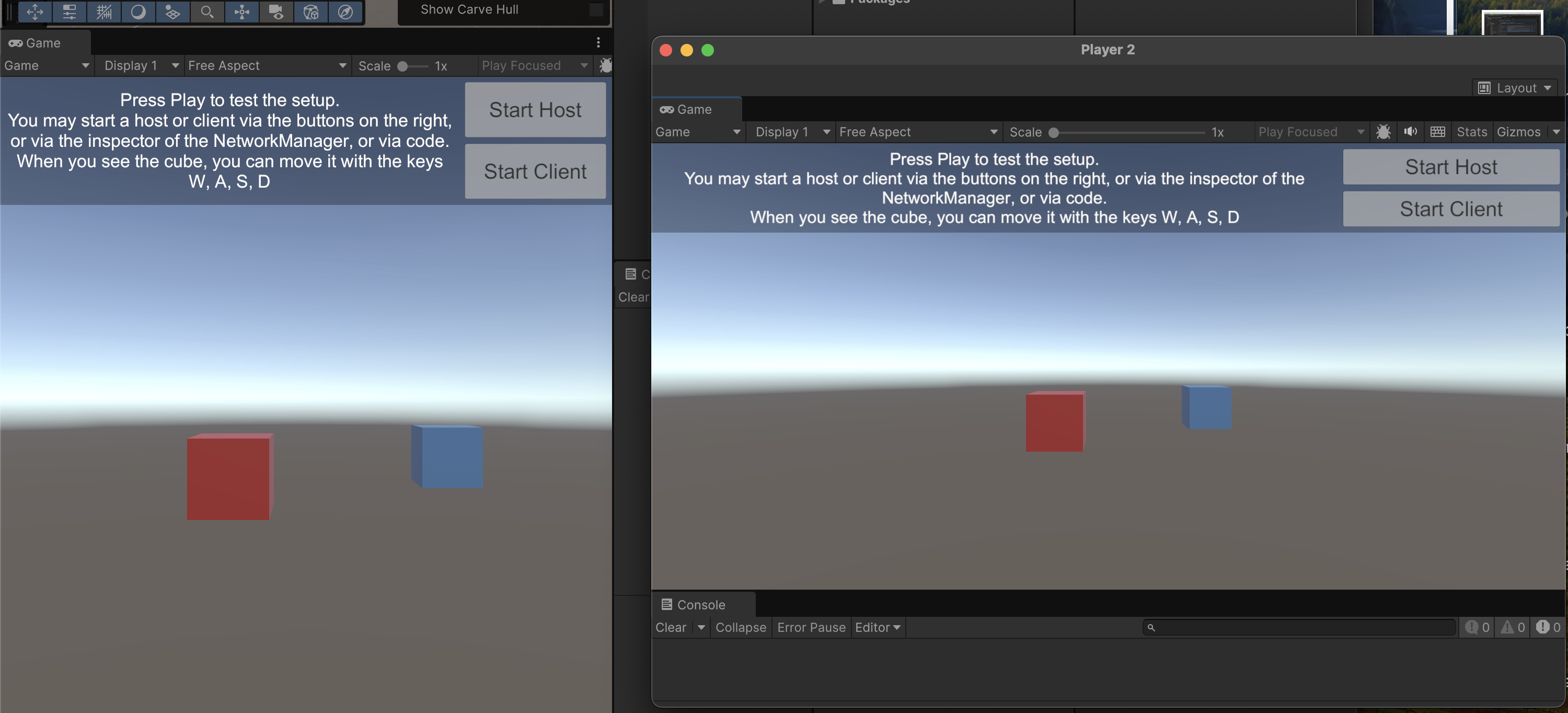Toggle grid visibility in the Scene view toolbar
Image resolution: width=1568 pixels, height=713 pixels.
pos(104,12)
